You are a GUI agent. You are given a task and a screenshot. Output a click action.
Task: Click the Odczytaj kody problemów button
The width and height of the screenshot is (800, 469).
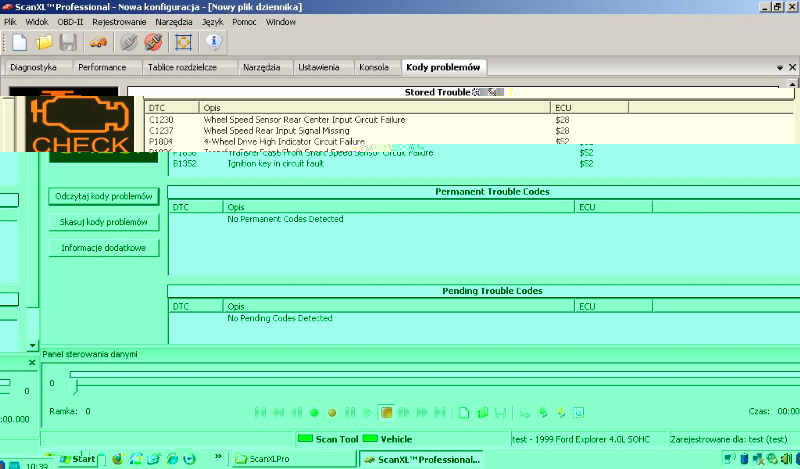(x=104, y=196)
